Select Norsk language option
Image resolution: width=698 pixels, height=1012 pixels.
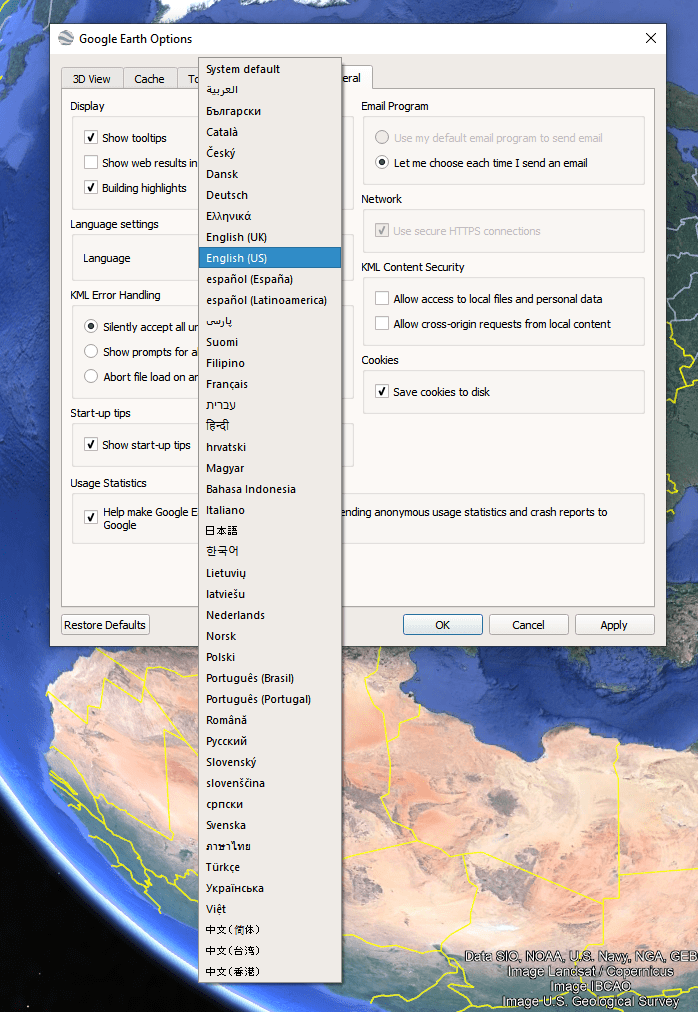point(270,636)
